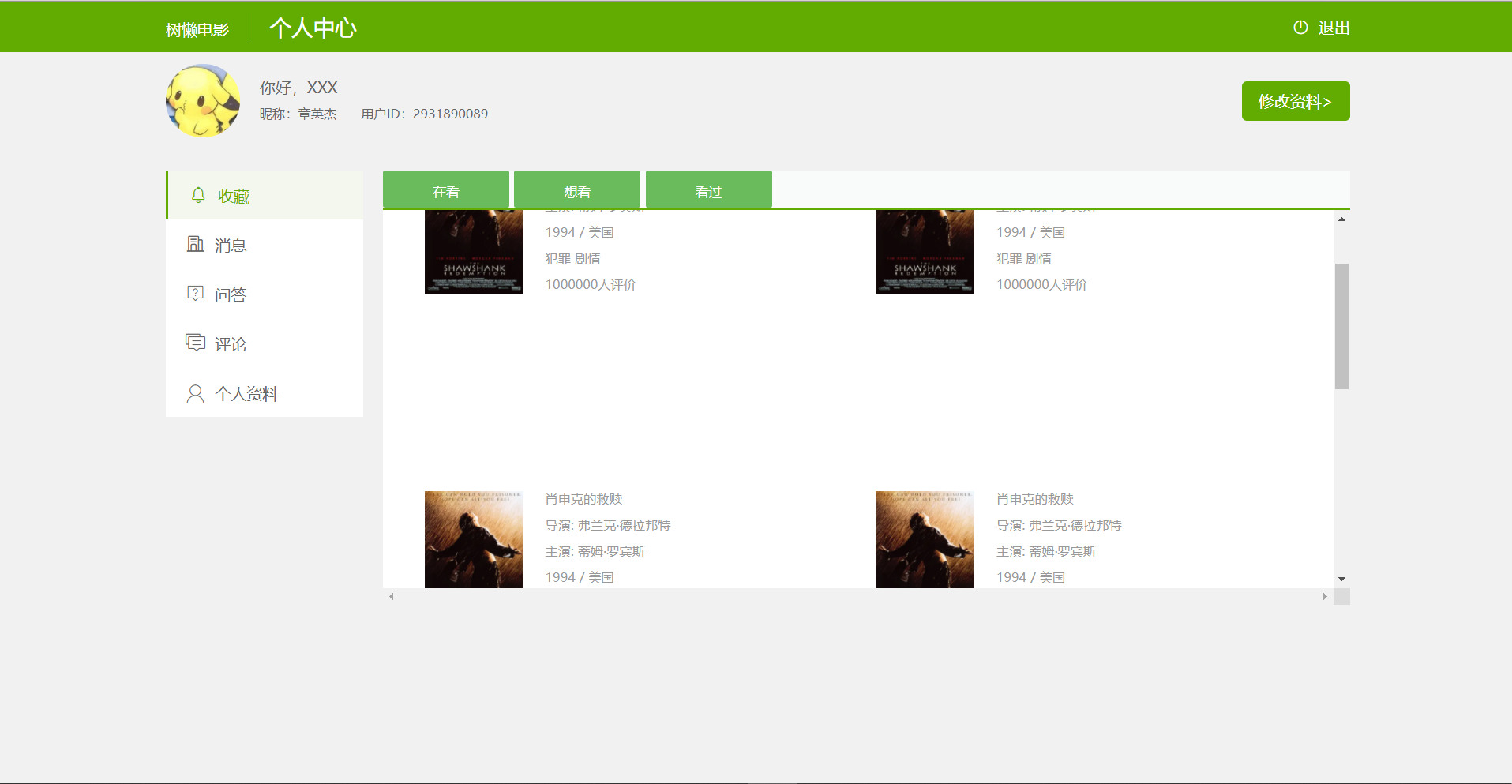The width and height of the screenshot is (1512, 784).
Task: Click the top-right Shawshank poster thumbnail
Action: tap(925, 252)
